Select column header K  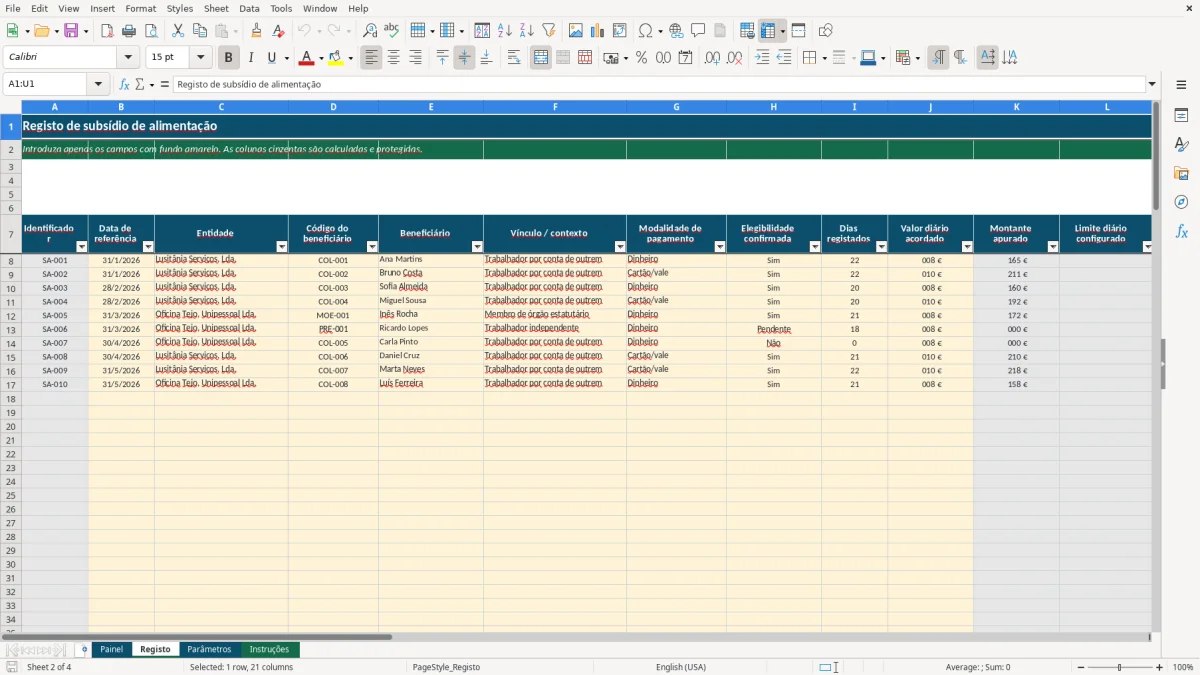1016,106
